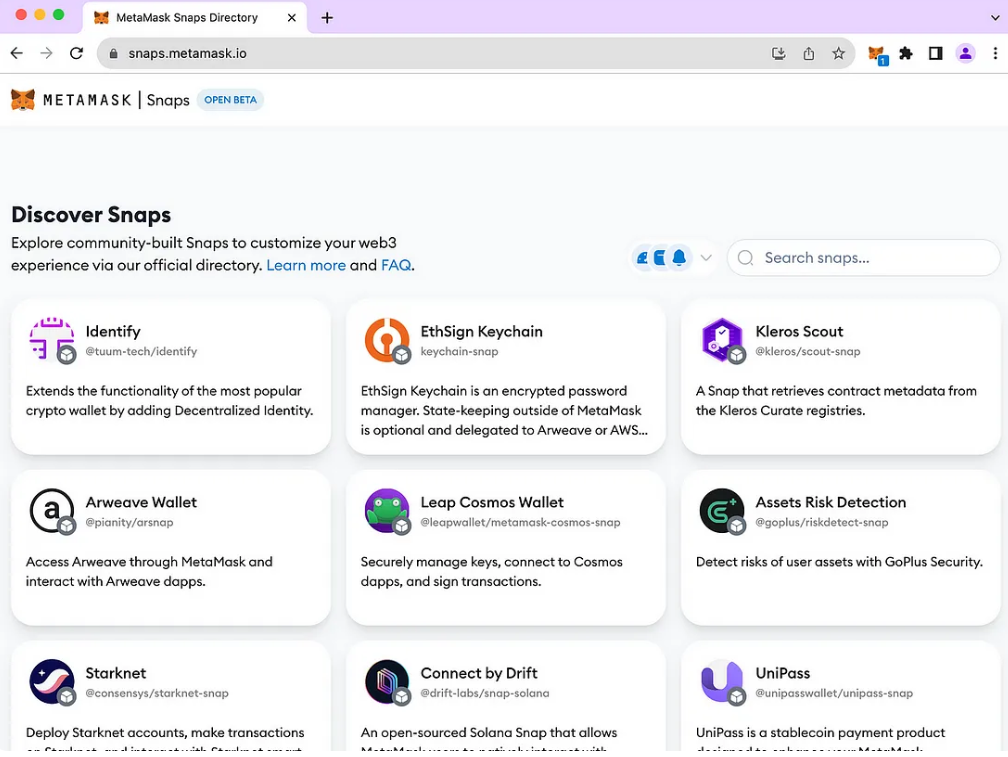Click the Identify snap logo
Image resolution: width=1008 pixels, height=757 pixels.
click(x=51, y=340)
